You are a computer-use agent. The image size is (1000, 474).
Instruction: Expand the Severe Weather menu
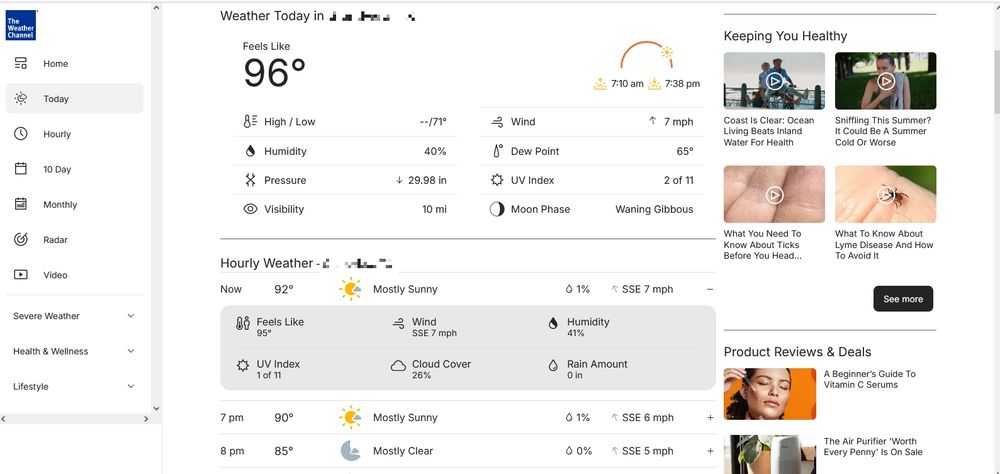point(75,316)
